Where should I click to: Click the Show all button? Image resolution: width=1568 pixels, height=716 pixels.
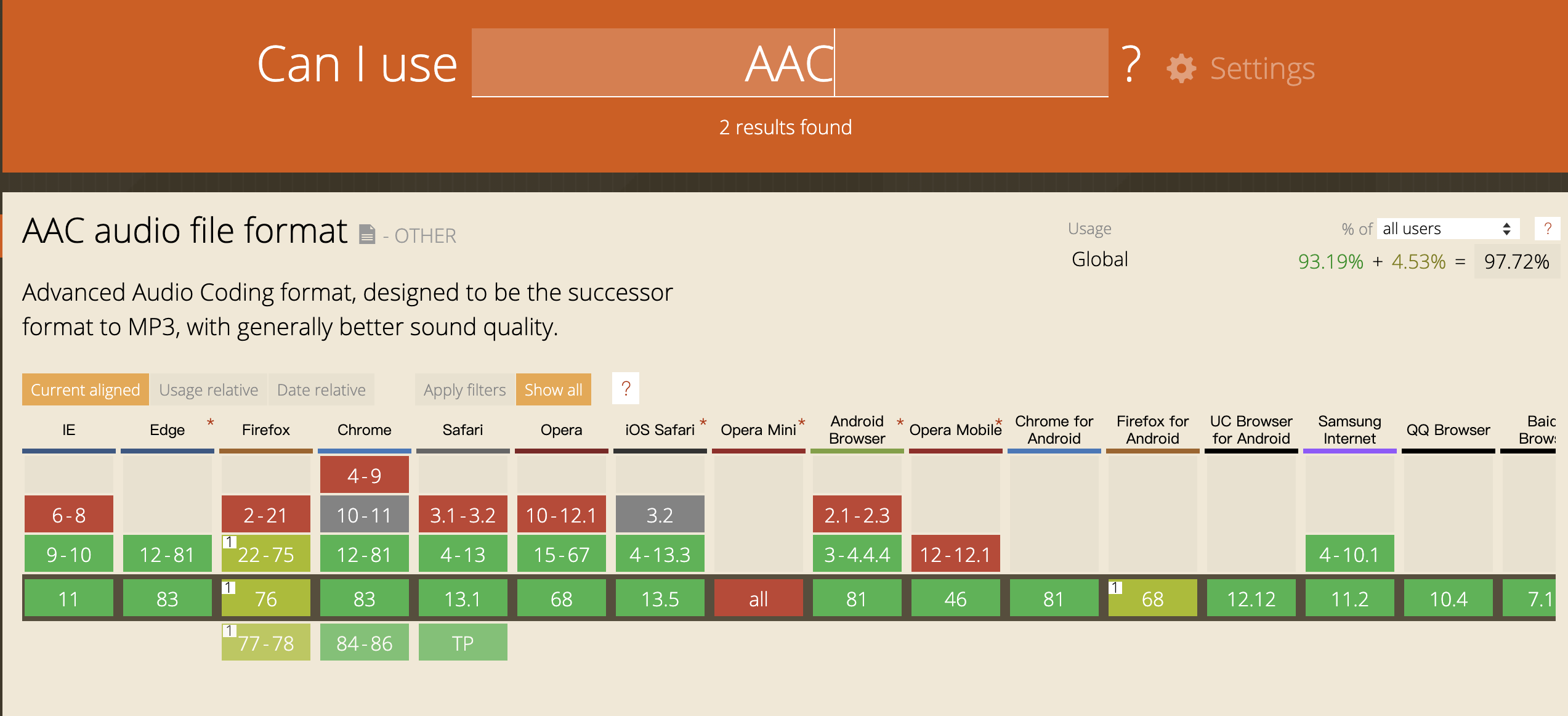pyautogui.click(x=553, y=389)
